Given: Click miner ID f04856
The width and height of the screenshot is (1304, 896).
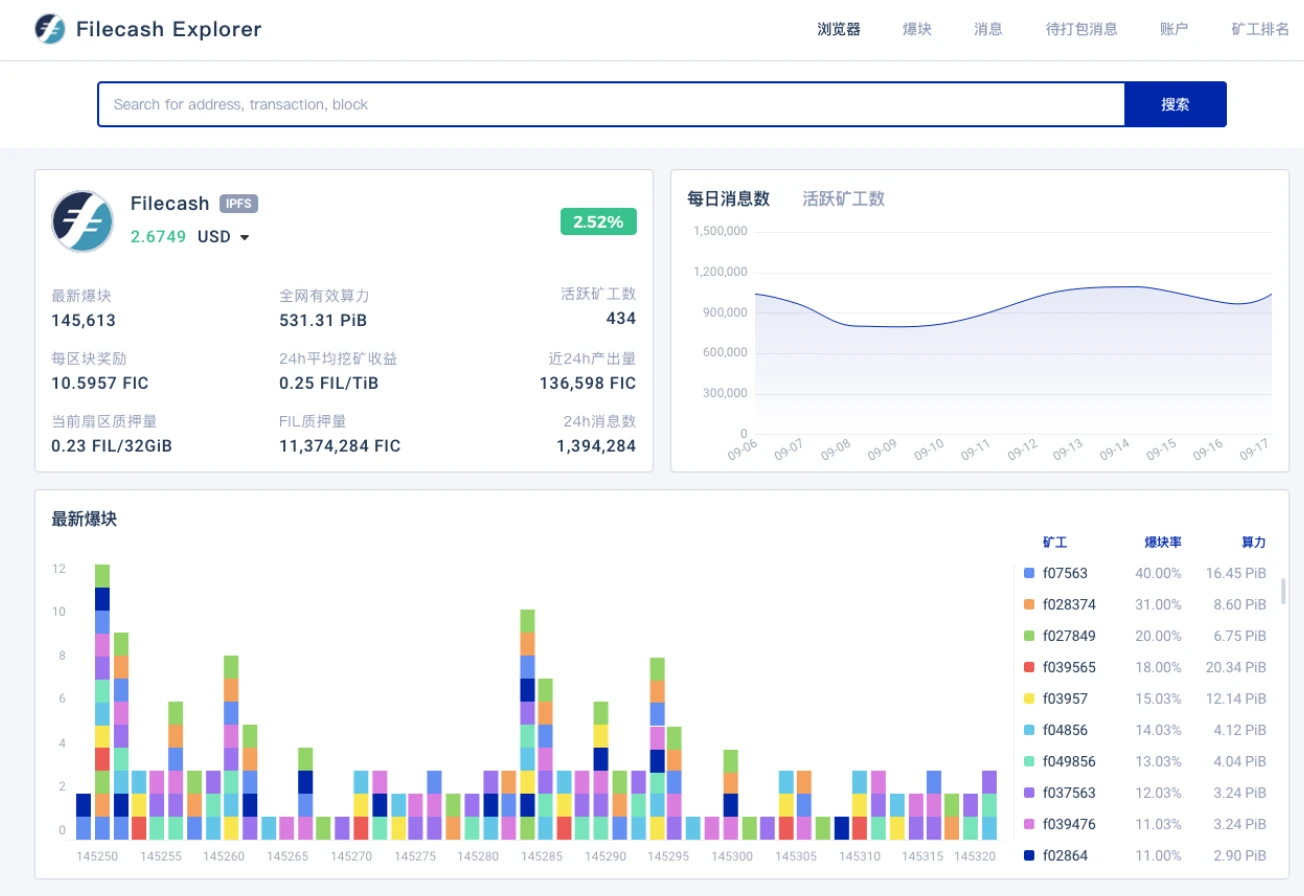Looking at the screenshot, I should pyautogui.click(x=1065, y=730).
